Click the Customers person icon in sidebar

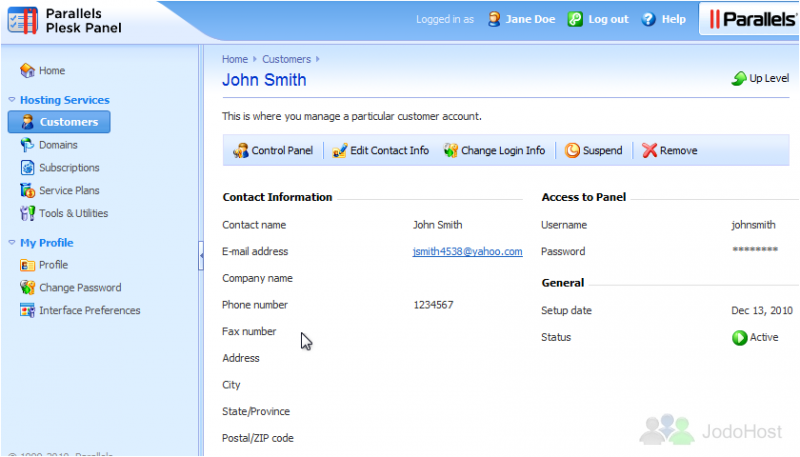[27, 122]
